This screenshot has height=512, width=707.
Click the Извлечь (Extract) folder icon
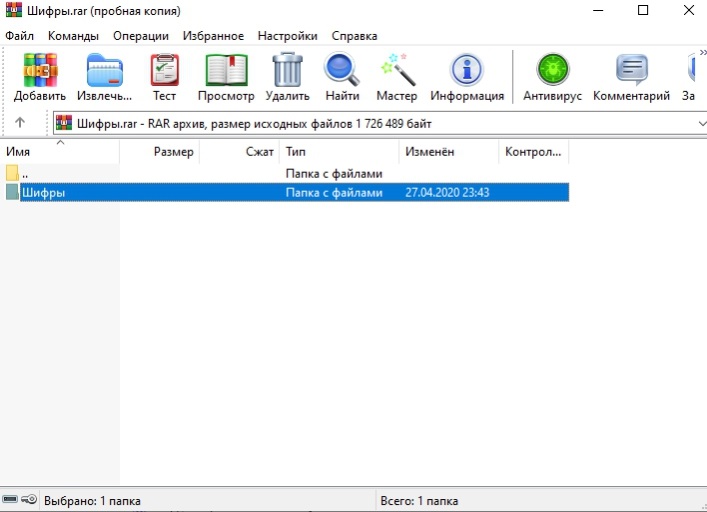click(104, 72)
